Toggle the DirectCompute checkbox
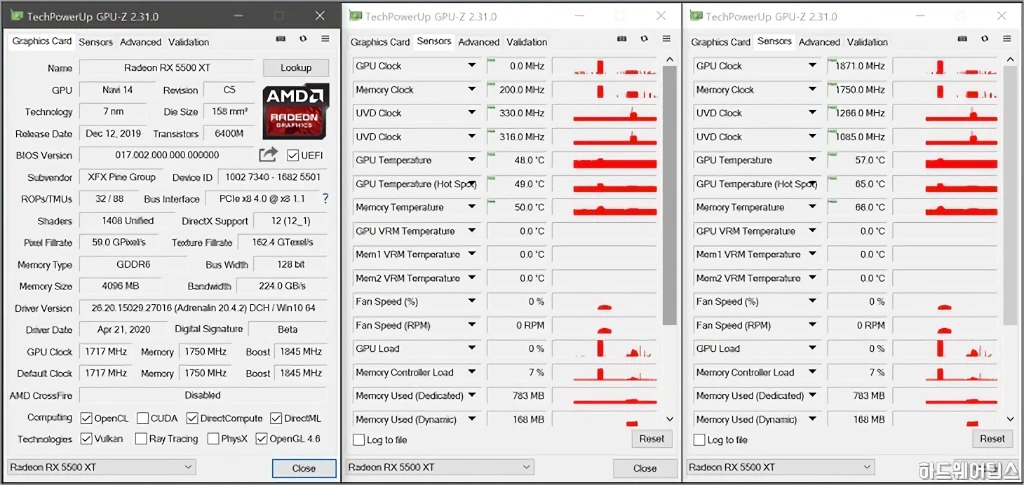This screenshot has width=1024, height=485. point(191,418)
